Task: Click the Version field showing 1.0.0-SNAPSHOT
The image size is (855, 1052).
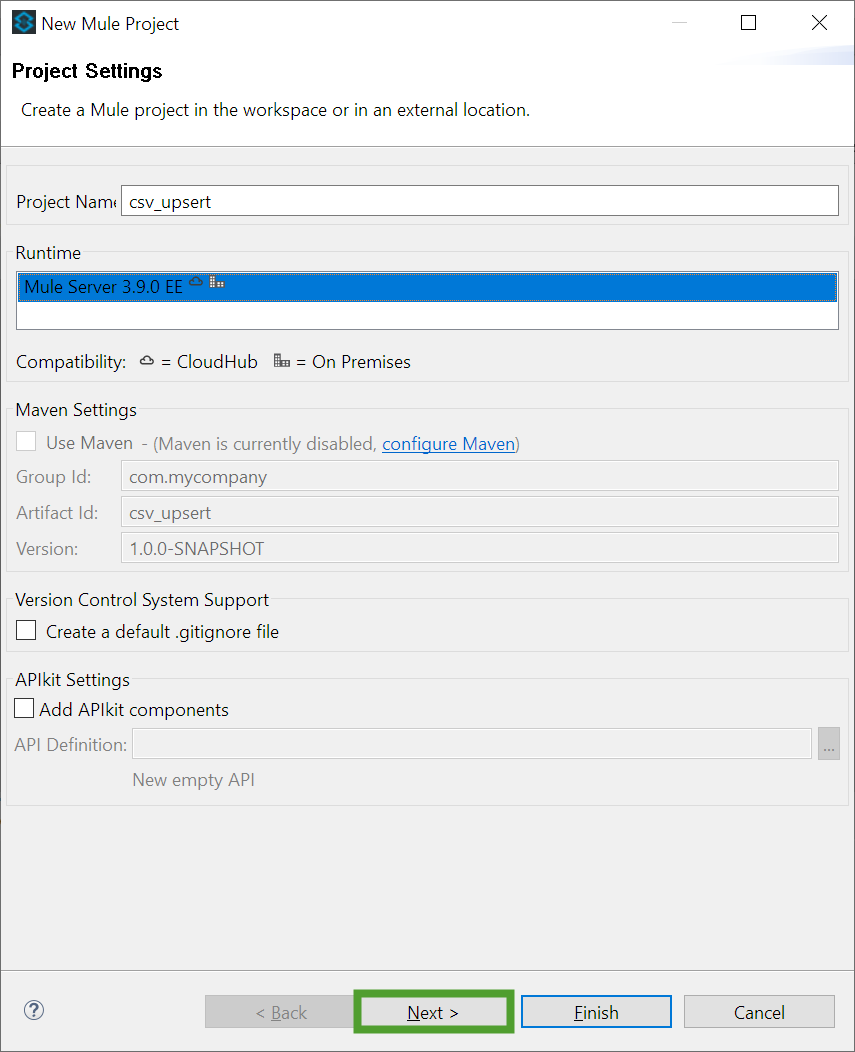Action: click(x=480, y=547)
